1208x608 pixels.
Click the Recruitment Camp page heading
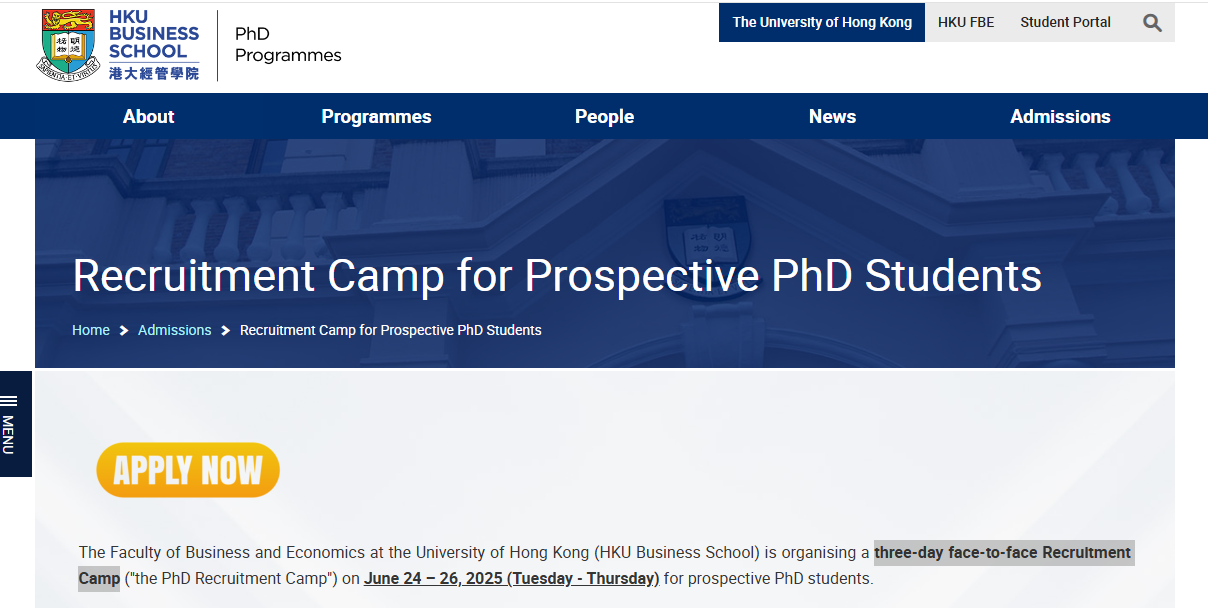coord(557,276)
